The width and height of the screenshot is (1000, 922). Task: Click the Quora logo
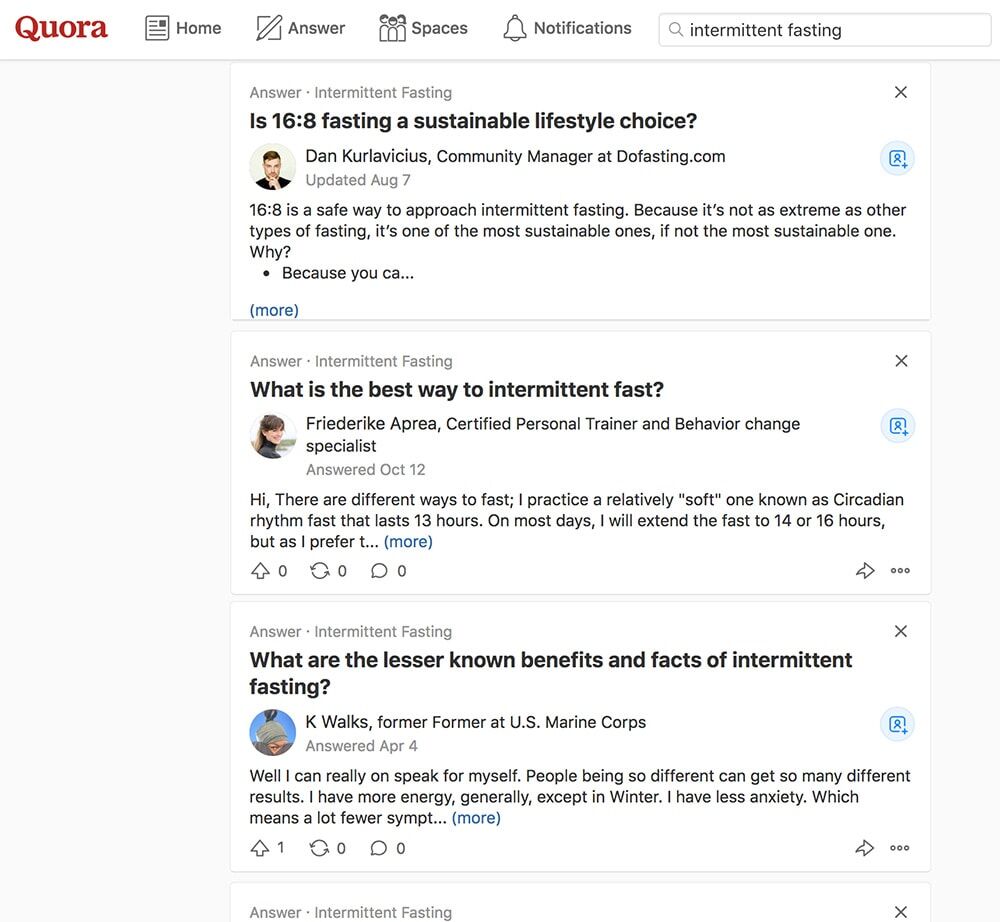click(61, 28)
